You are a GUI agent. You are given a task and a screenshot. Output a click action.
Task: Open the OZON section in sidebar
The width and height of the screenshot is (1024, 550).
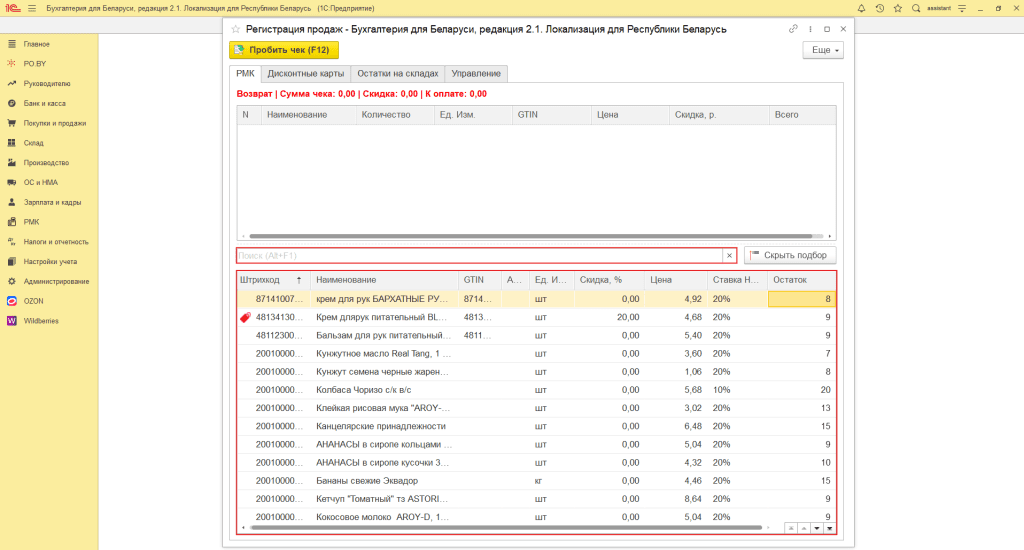[x=34, y=301]
